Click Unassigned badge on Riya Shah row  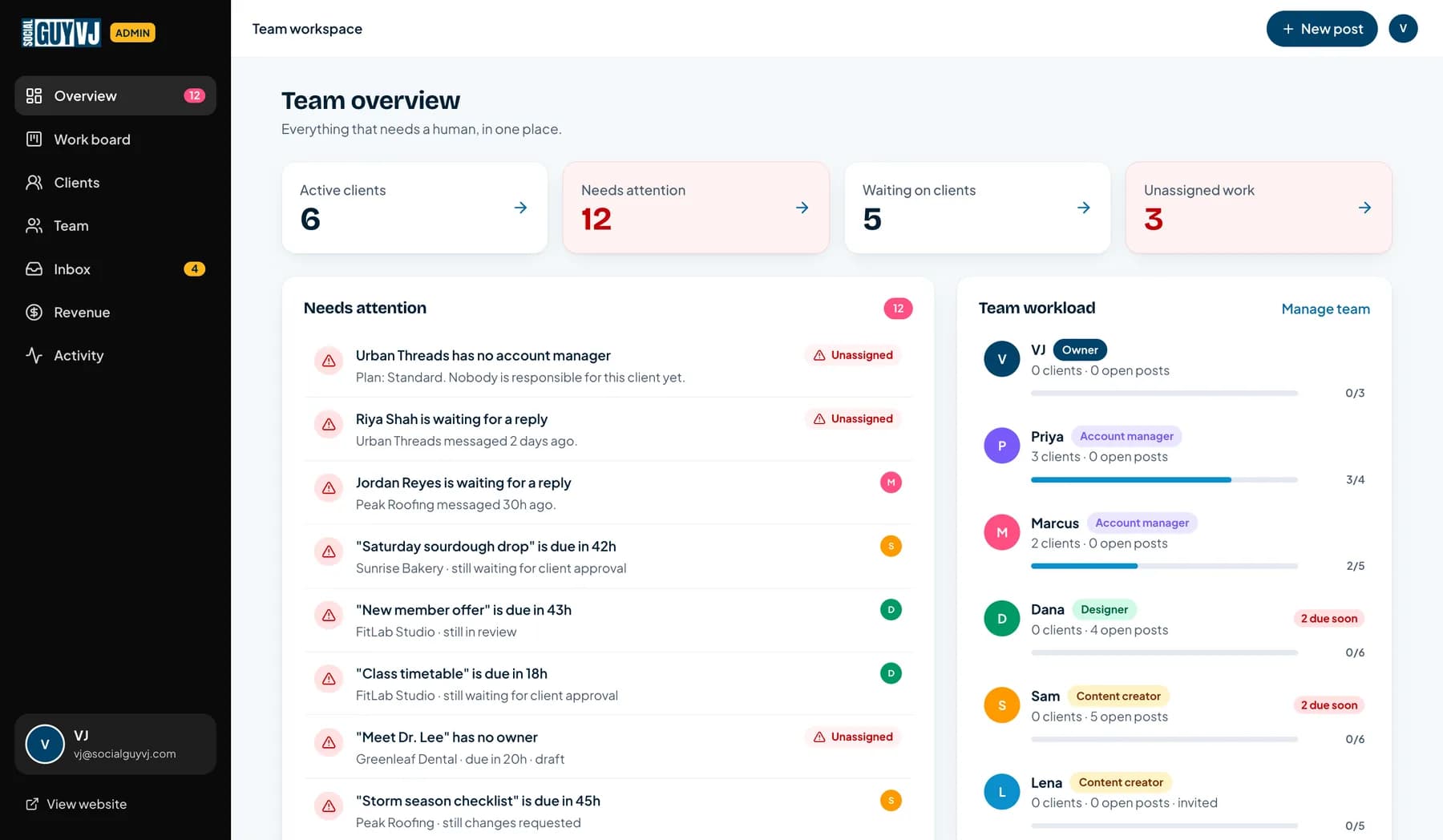(853, 418)
